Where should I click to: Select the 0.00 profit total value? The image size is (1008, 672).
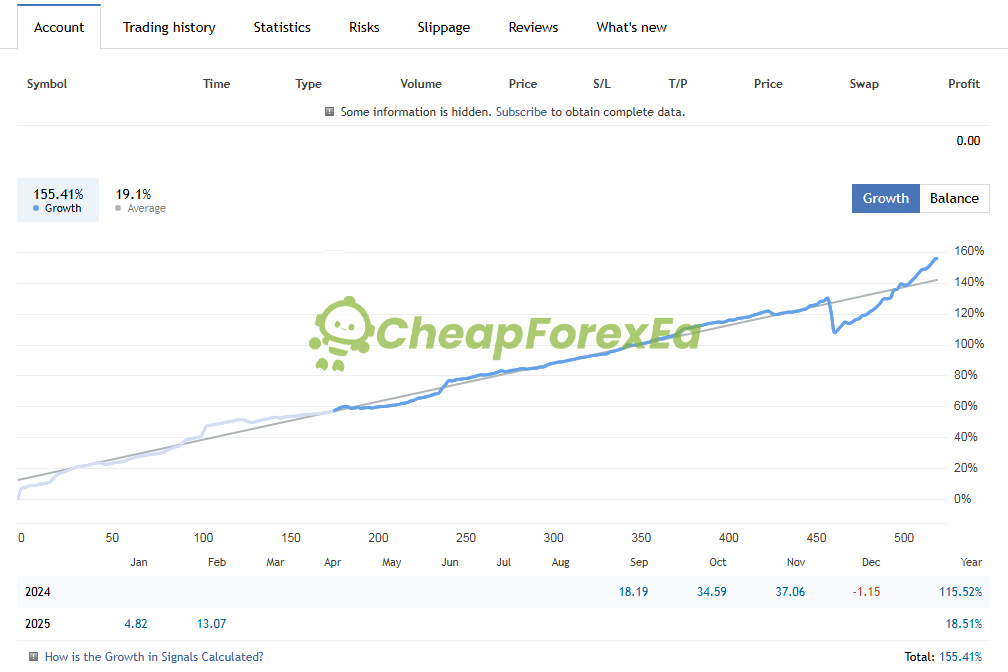point(968,141)
